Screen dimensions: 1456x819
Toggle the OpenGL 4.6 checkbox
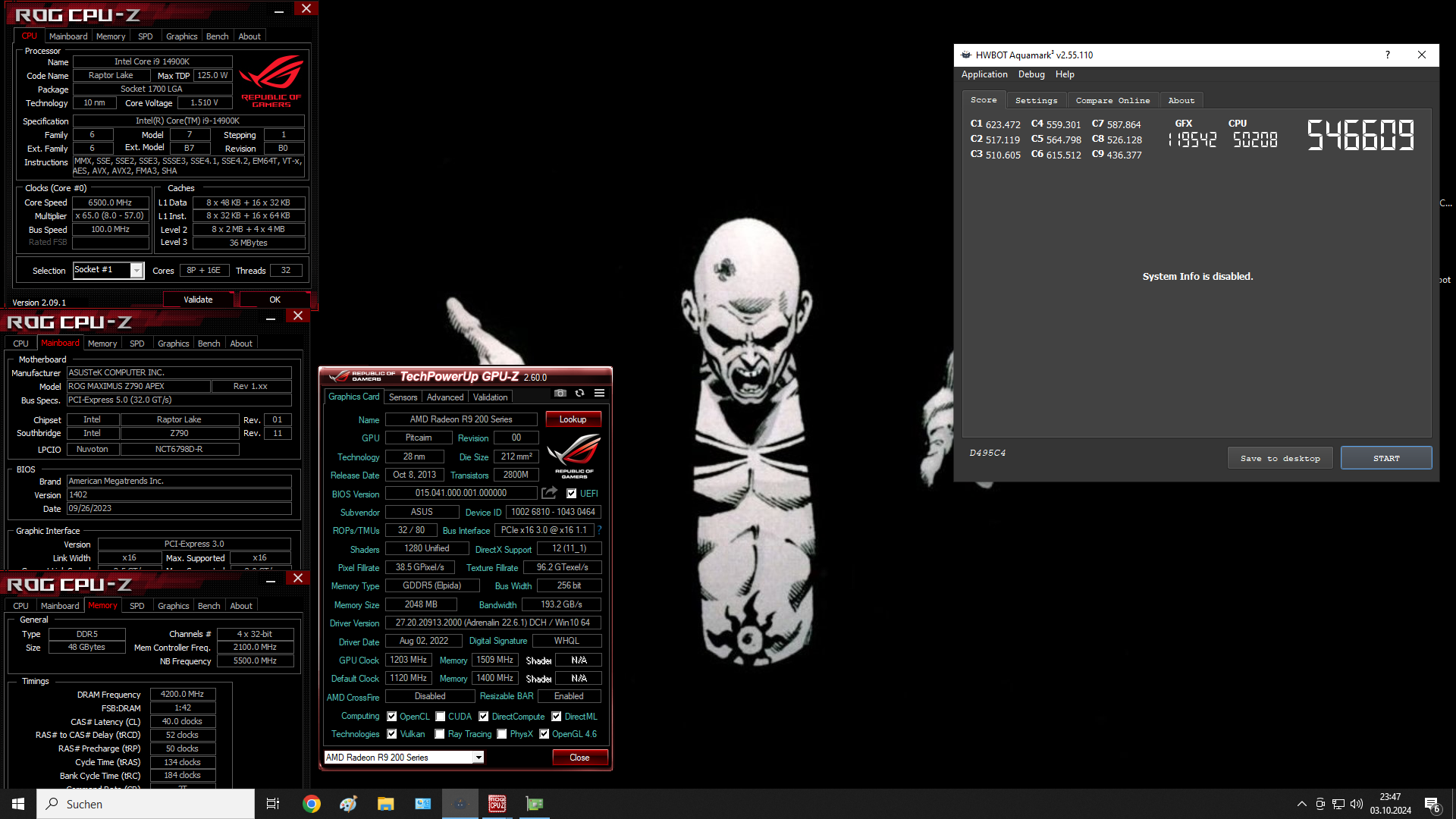[544, 734]
